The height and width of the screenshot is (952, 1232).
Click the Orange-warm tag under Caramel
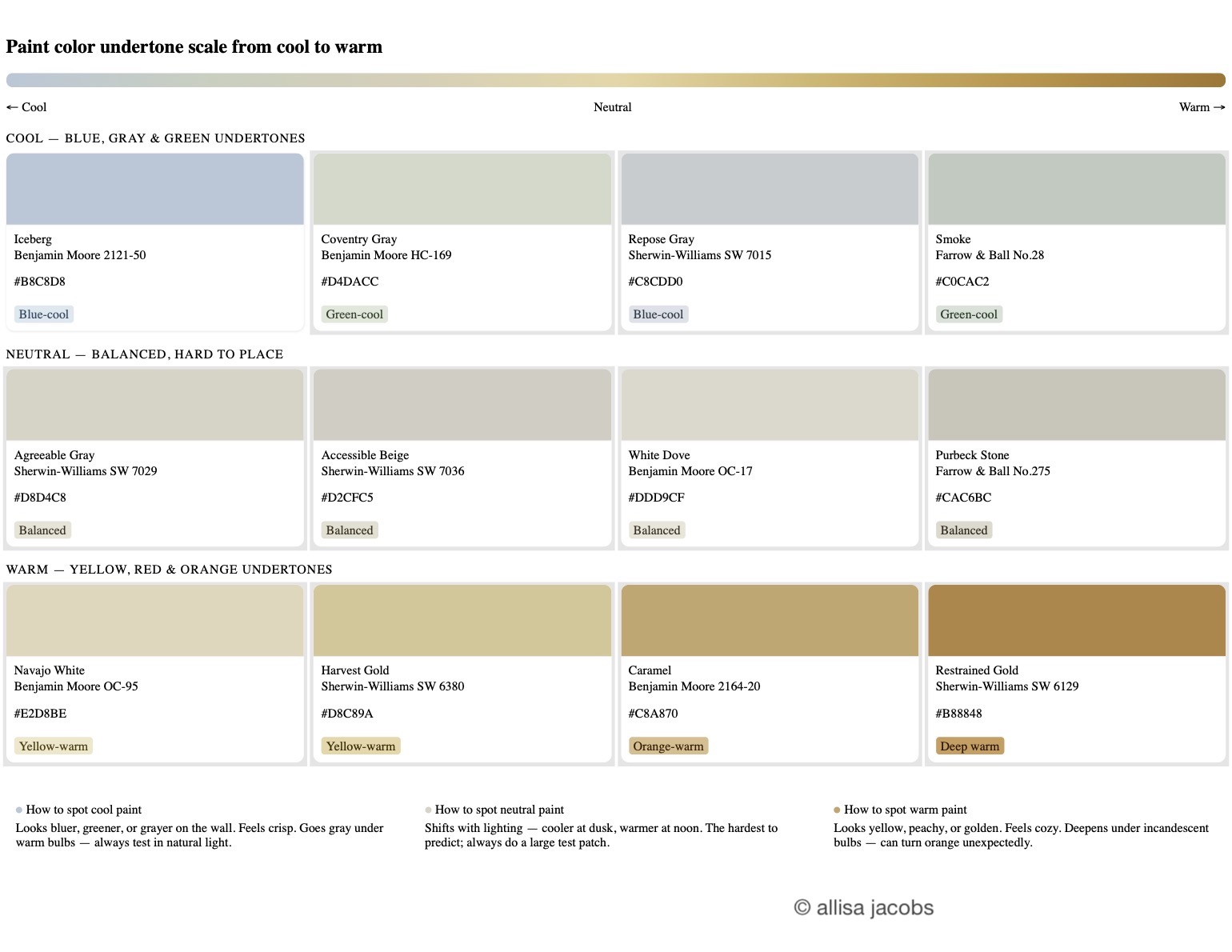[668, 746]
